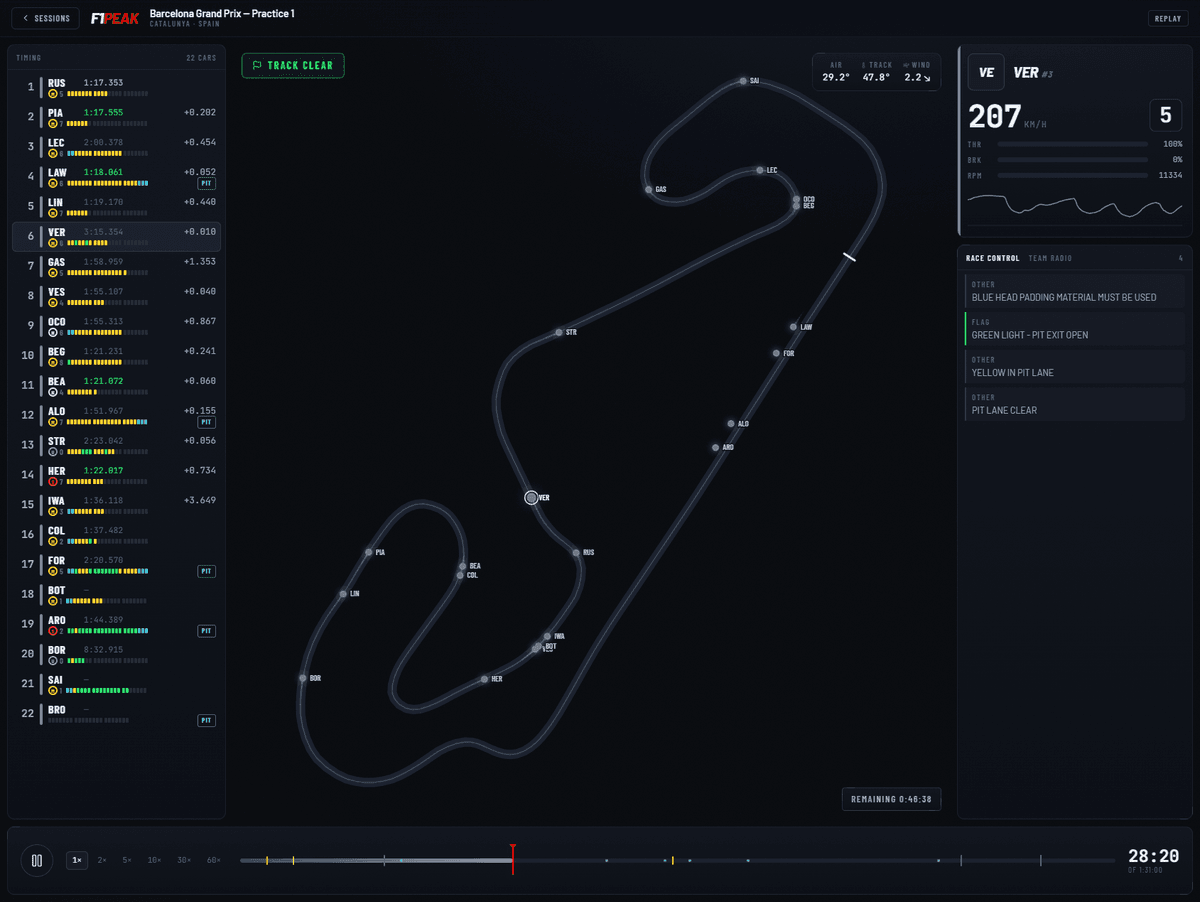The image size is (1200, 902).
Task: Click the LEC car dot on the track
Action: pos(760,170)
